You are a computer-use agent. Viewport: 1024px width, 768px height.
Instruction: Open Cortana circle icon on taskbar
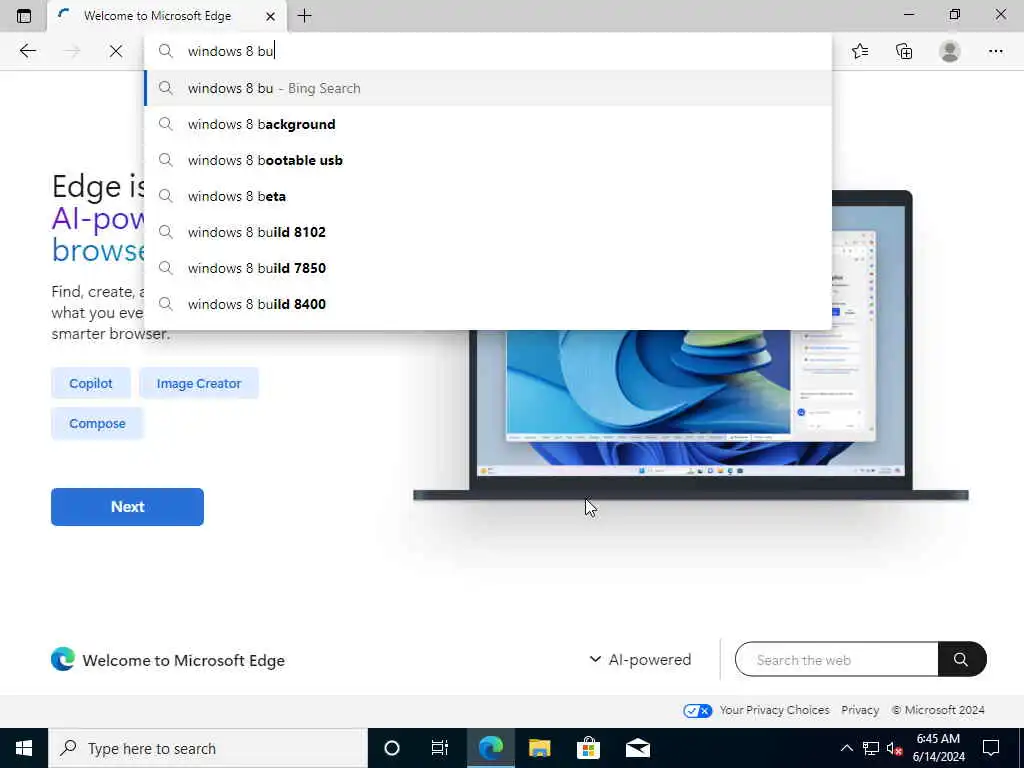click(392, 748)
